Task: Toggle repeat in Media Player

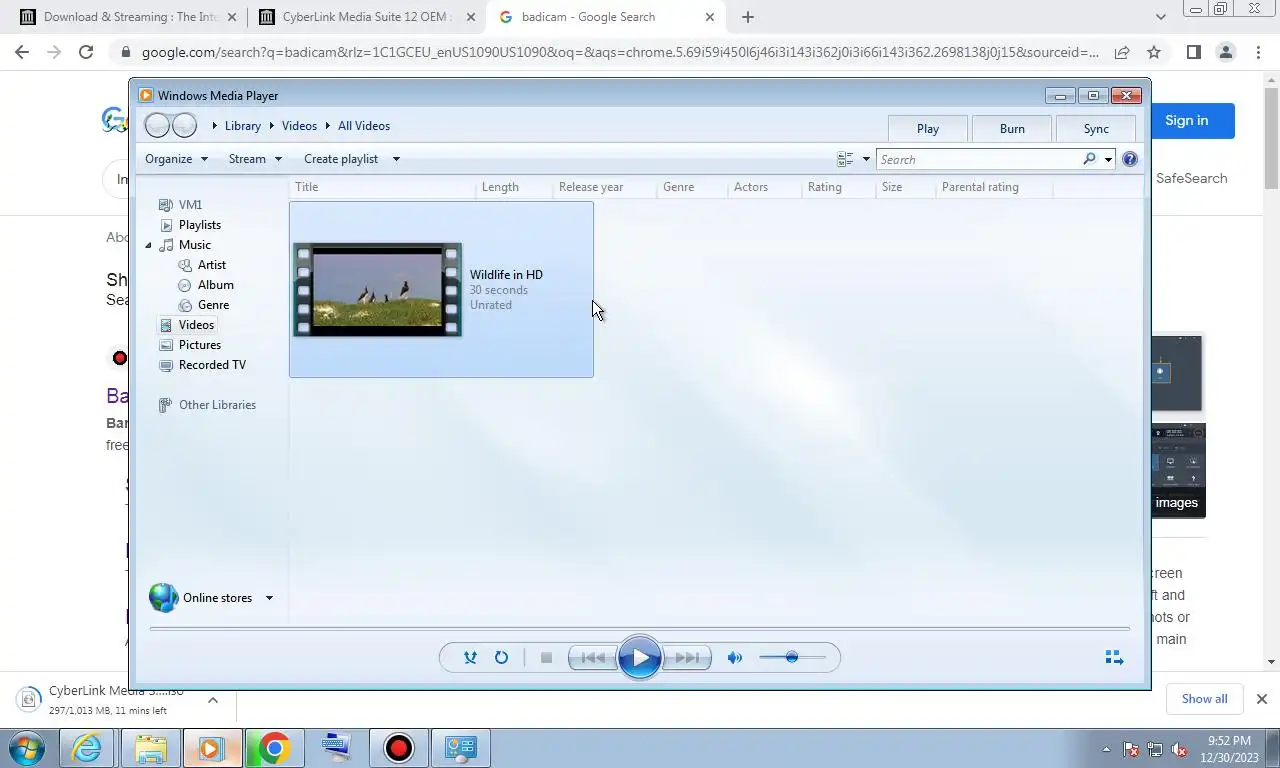Action: click(501, 658)
